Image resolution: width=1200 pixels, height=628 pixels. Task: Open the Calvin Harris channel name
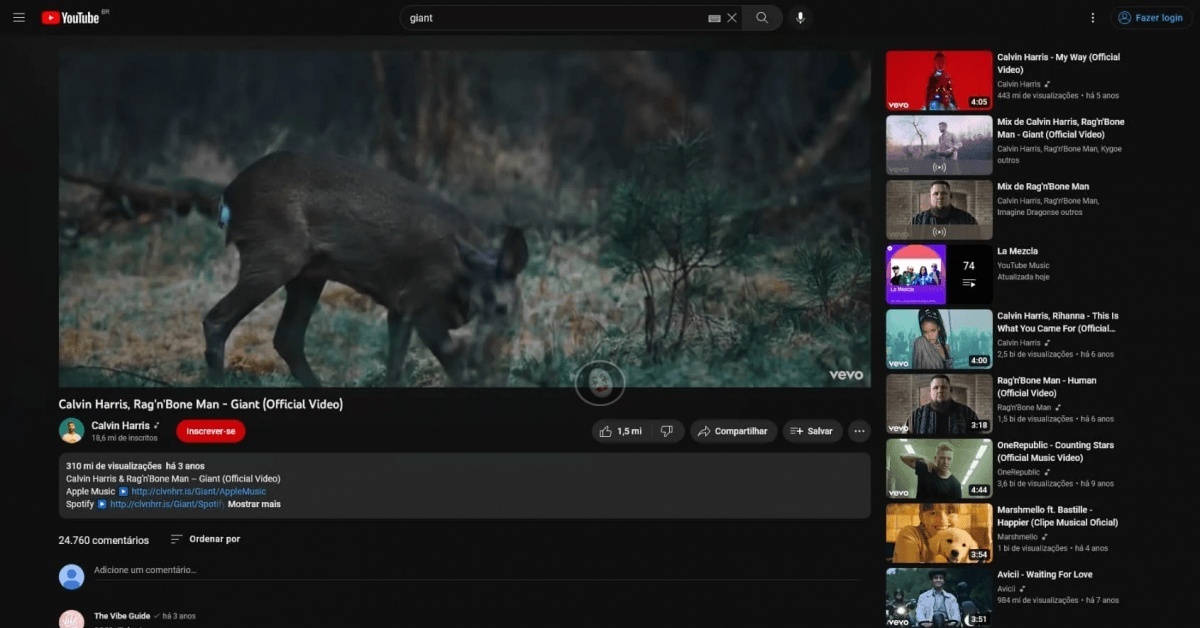coord(120,425)
